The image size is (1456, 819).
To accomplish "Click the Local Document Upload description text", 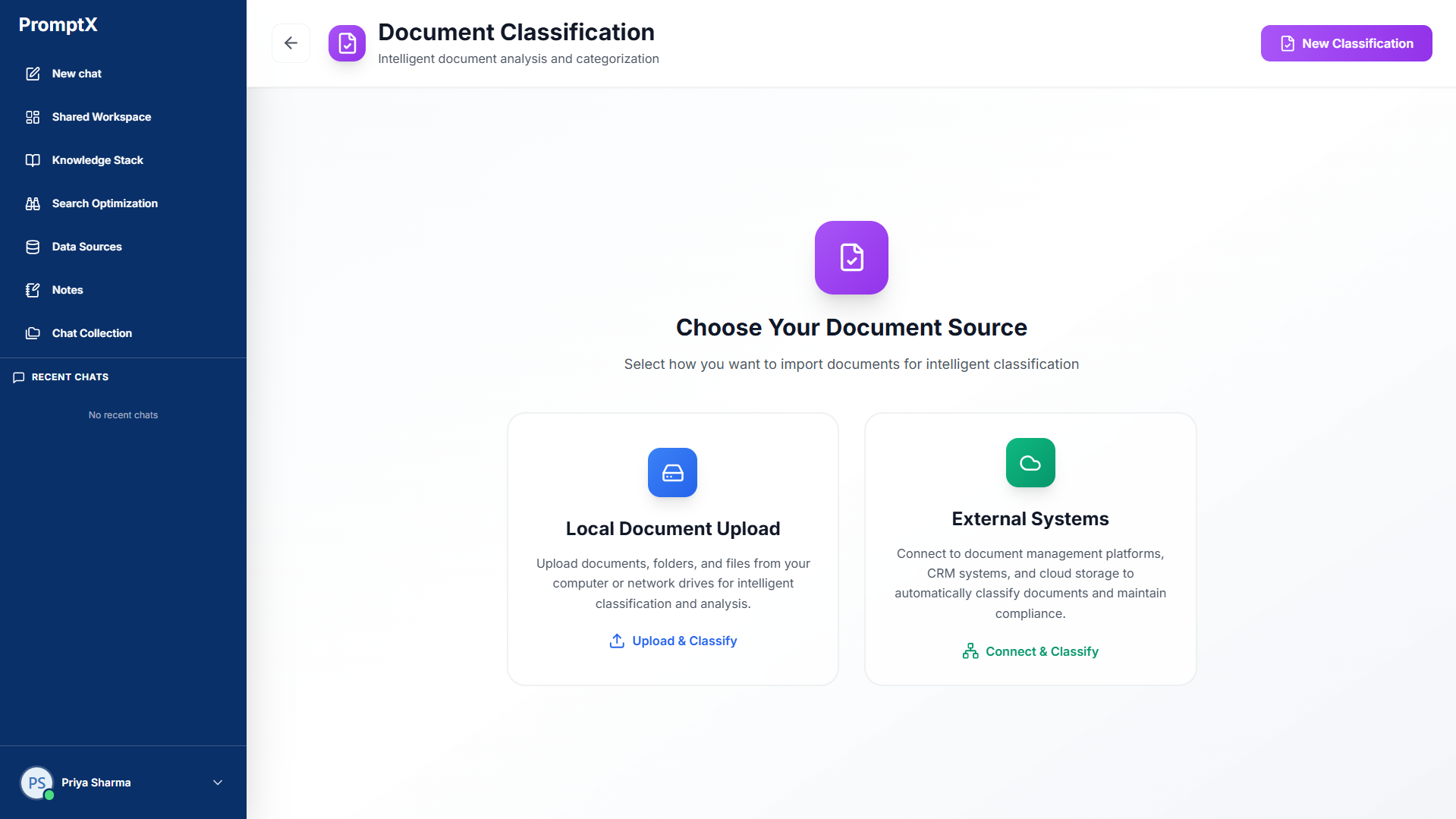I will pyautogui.click(x=673, y=584).
